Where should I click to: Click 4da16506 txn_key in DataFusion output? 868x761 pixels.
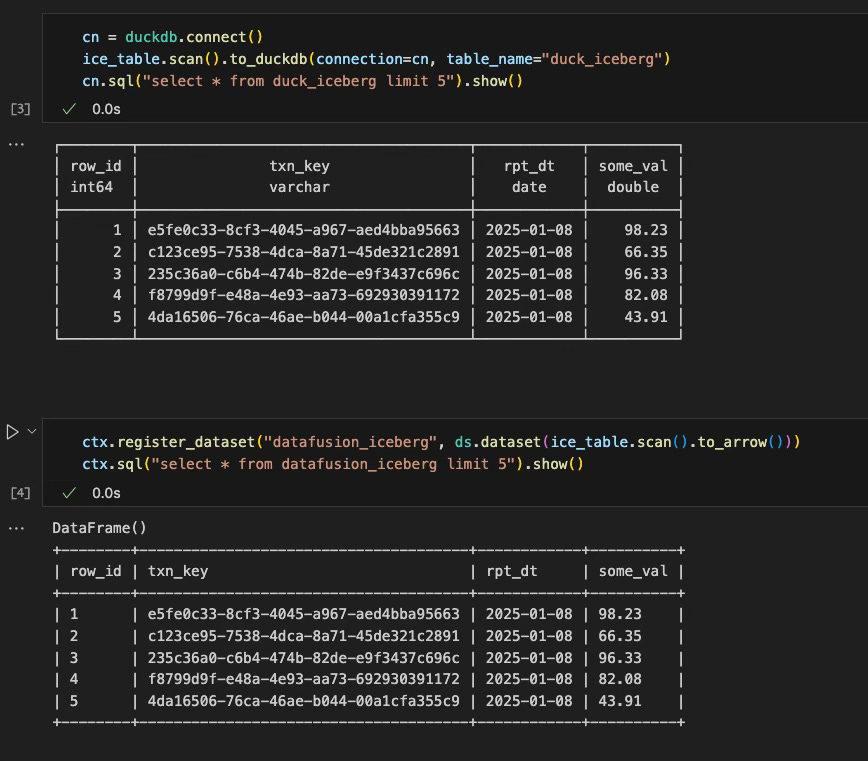tap(303, 701)
